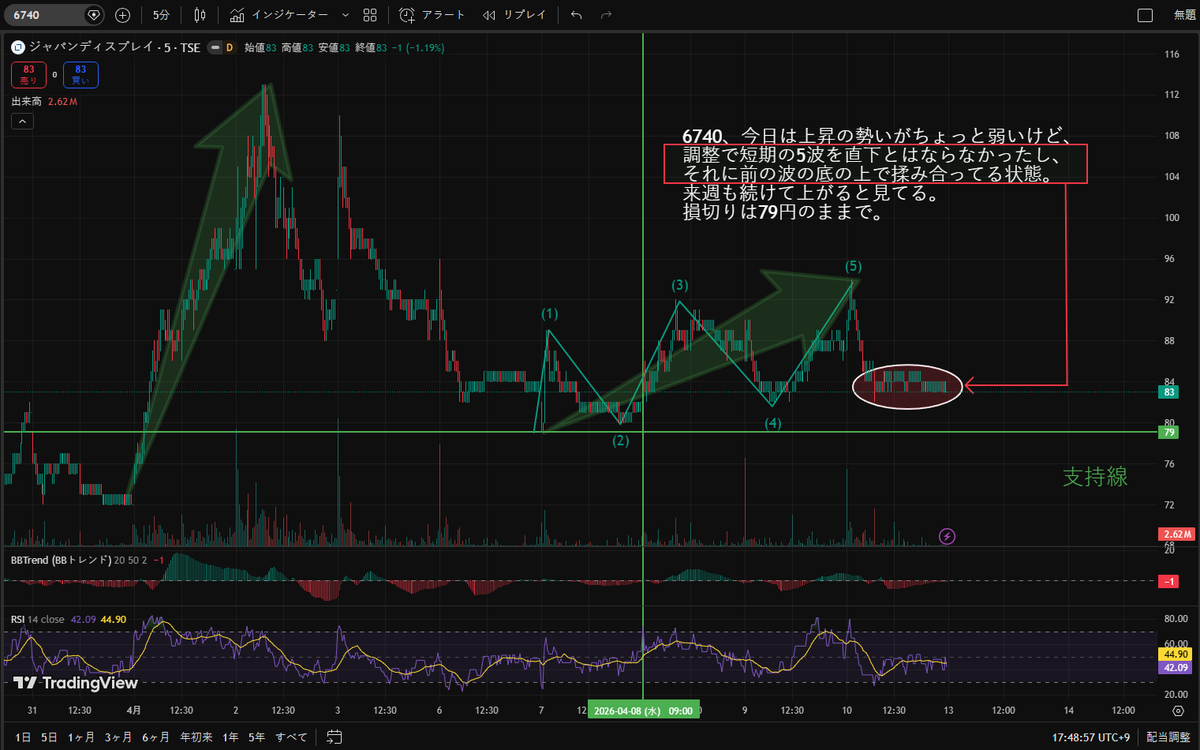Screen dimensions: 1200x750
Task: Click the 支持線 support line label
Action: pos(1095,477)
